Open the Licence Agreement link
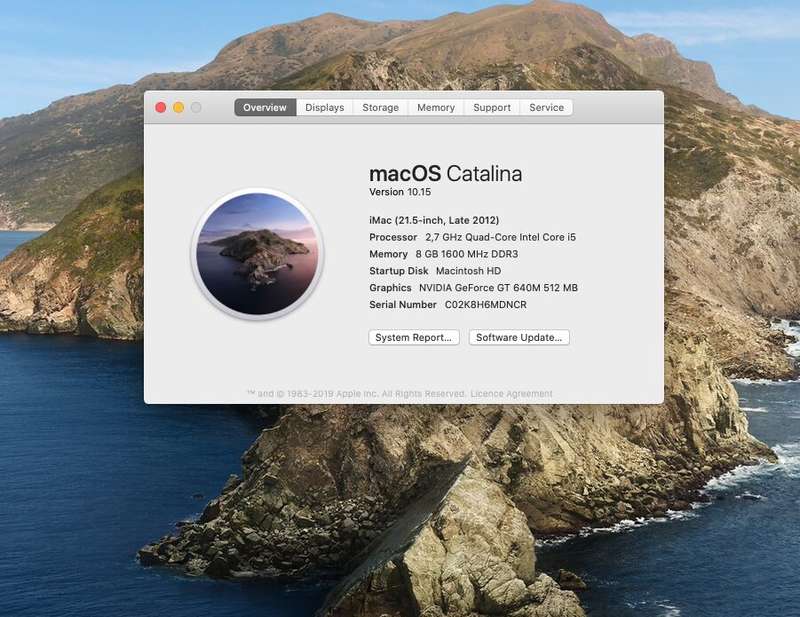This screenshot has height=617, width=800. pyautogui.click(x=511, y=393)
